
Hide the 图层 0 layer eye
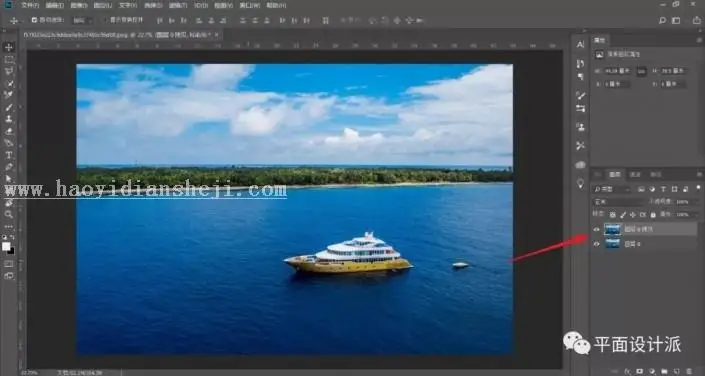tap(597, 244)
